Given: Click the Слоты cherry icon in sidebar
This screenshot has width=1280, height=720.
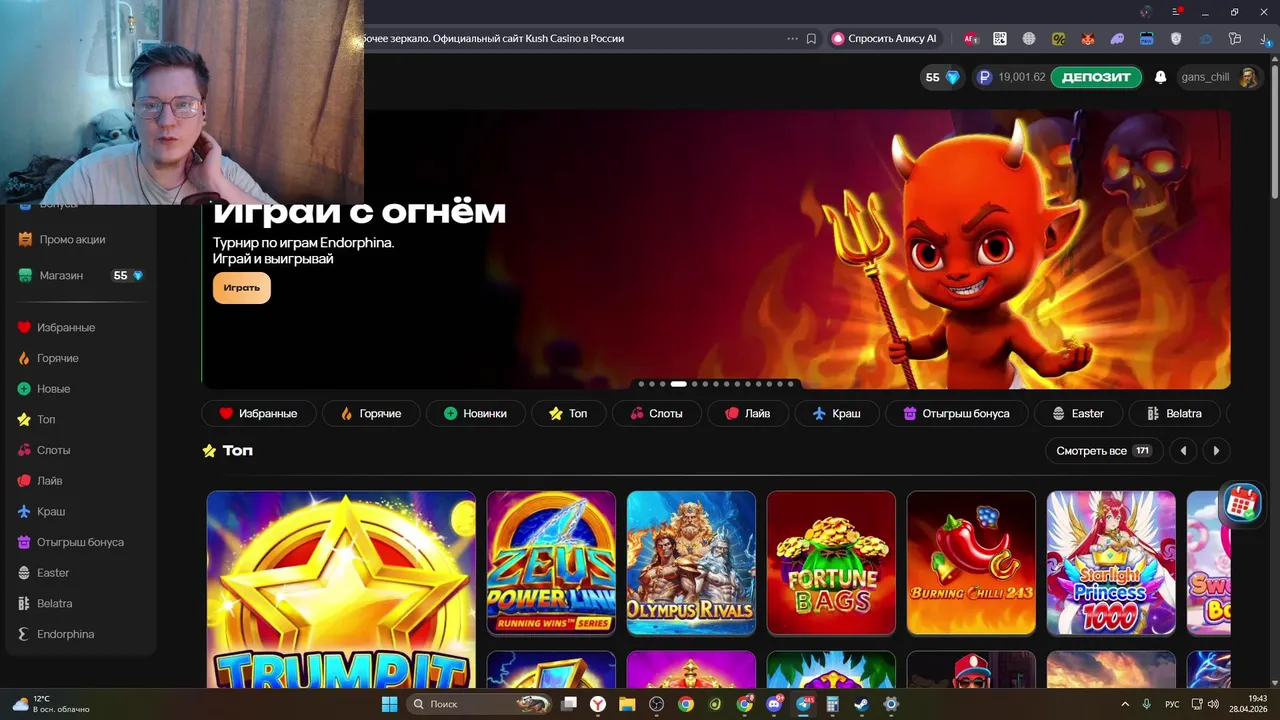Looking at the screenshot, I should click(25, 450).
